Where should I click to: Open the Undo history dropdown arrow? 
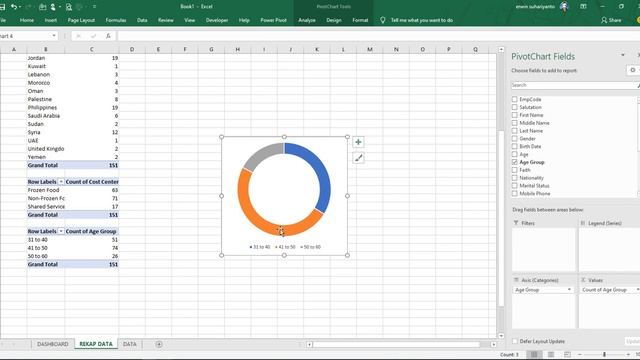20,7
